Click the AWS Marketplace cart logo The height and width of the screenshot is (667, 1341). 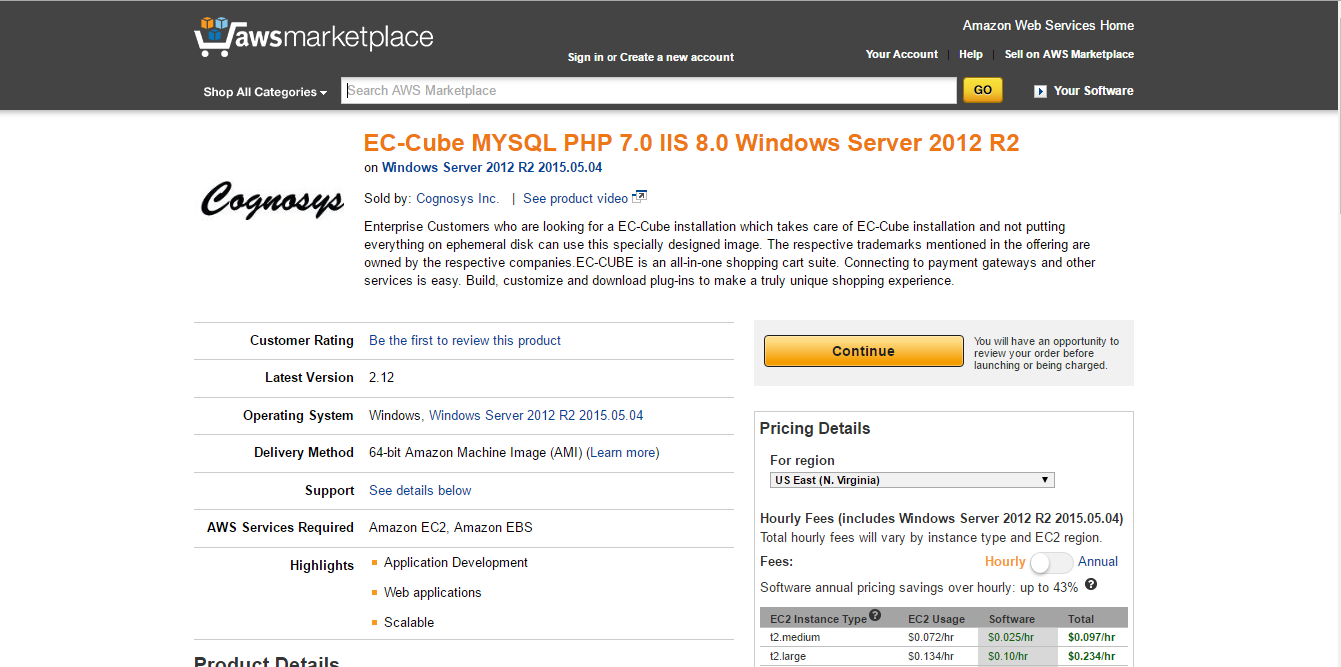coord(212,36)
